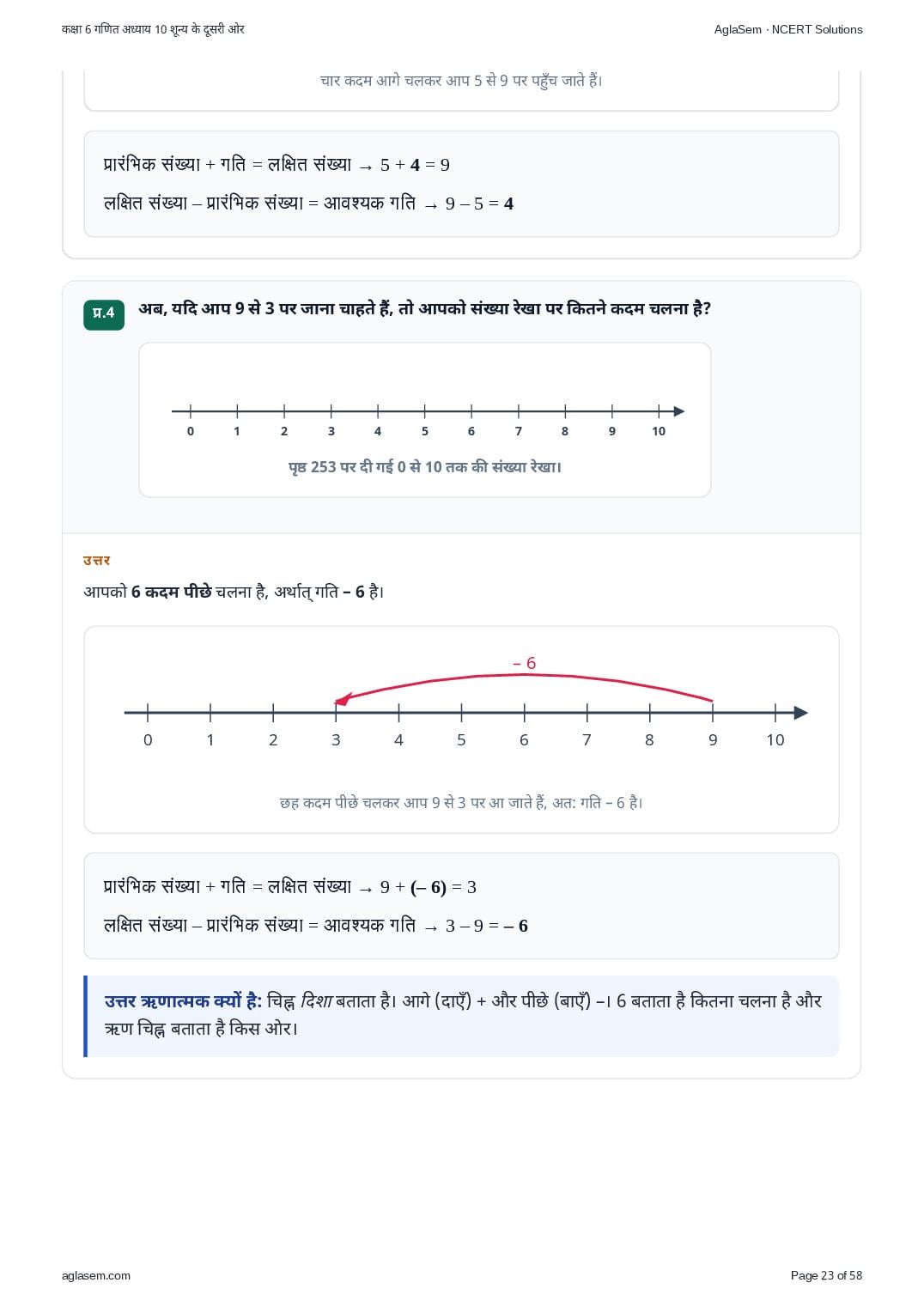Click number 6 on the answer number line
924x1307 pixels.
point(524,740)
